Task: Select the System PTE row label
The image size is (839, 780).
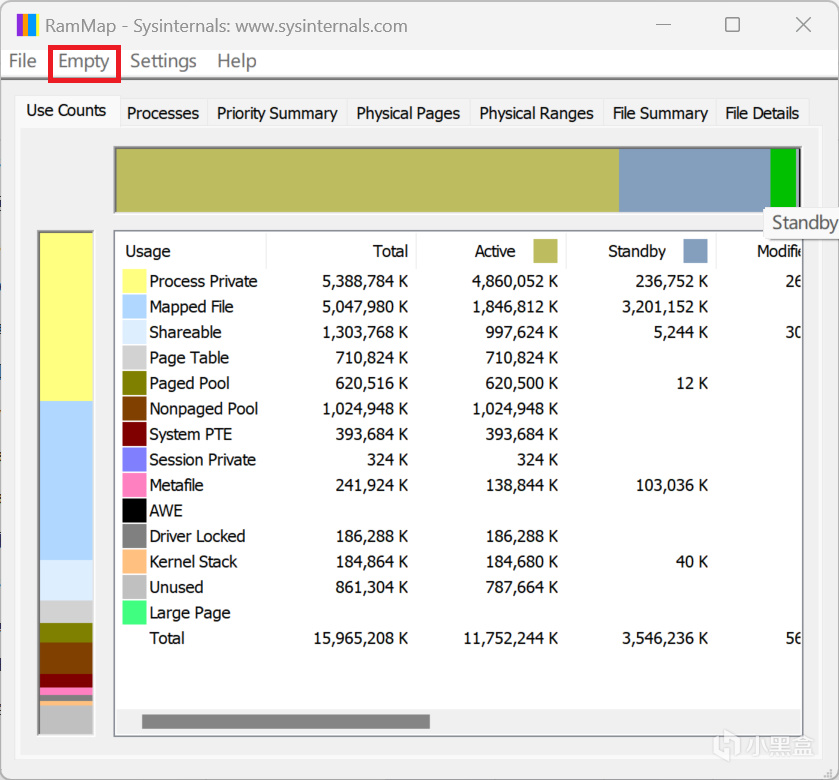Action: 190,434
